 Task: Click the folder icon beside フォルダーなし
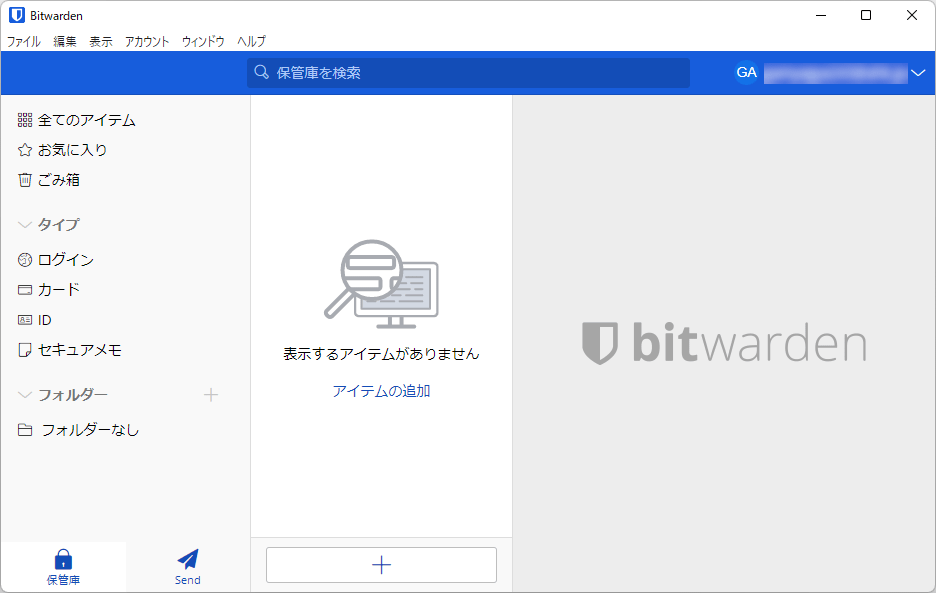tap(24, 430)
